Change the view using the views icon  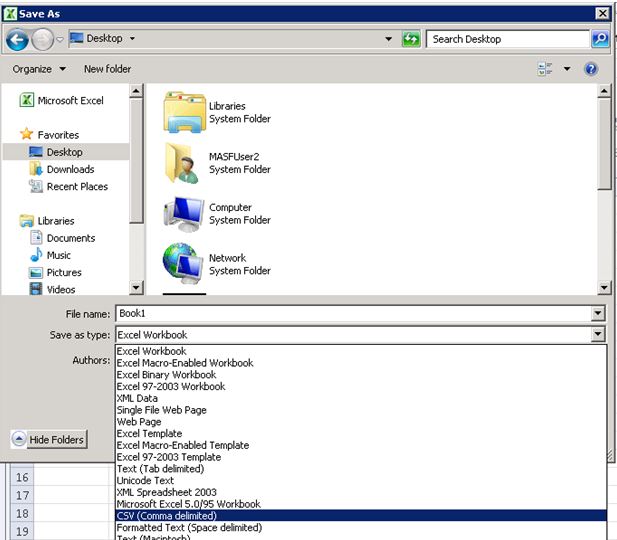[x=545, y=69]
